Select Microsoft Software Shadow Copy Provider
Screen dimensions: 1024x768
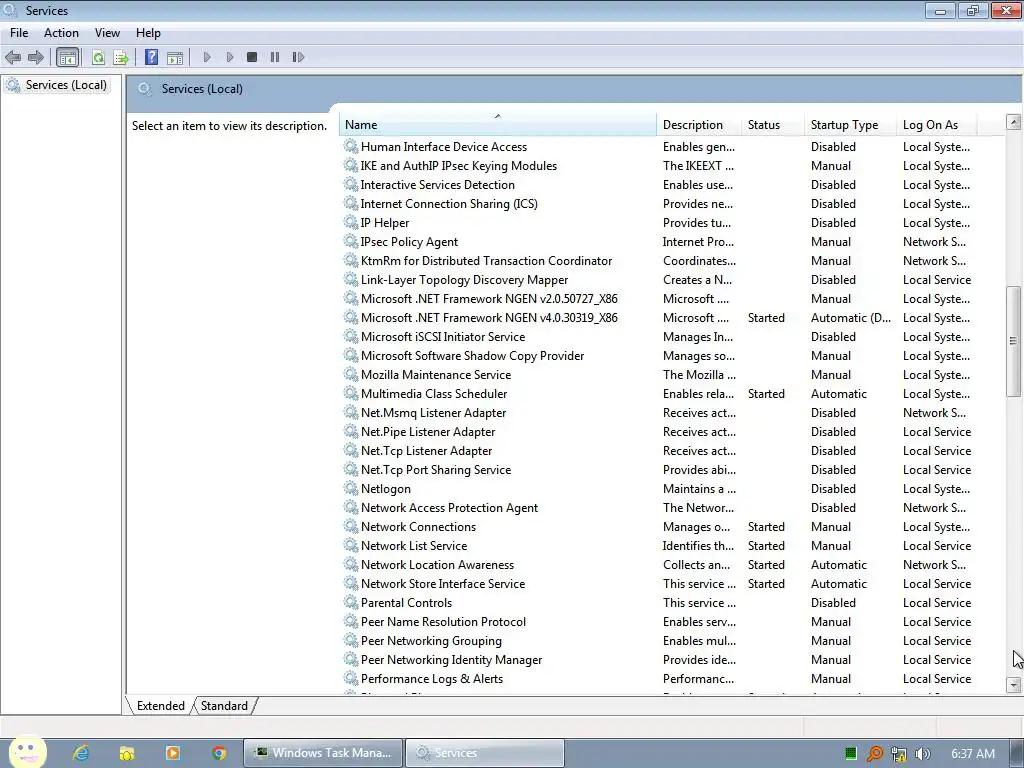[x=472, y=356]
